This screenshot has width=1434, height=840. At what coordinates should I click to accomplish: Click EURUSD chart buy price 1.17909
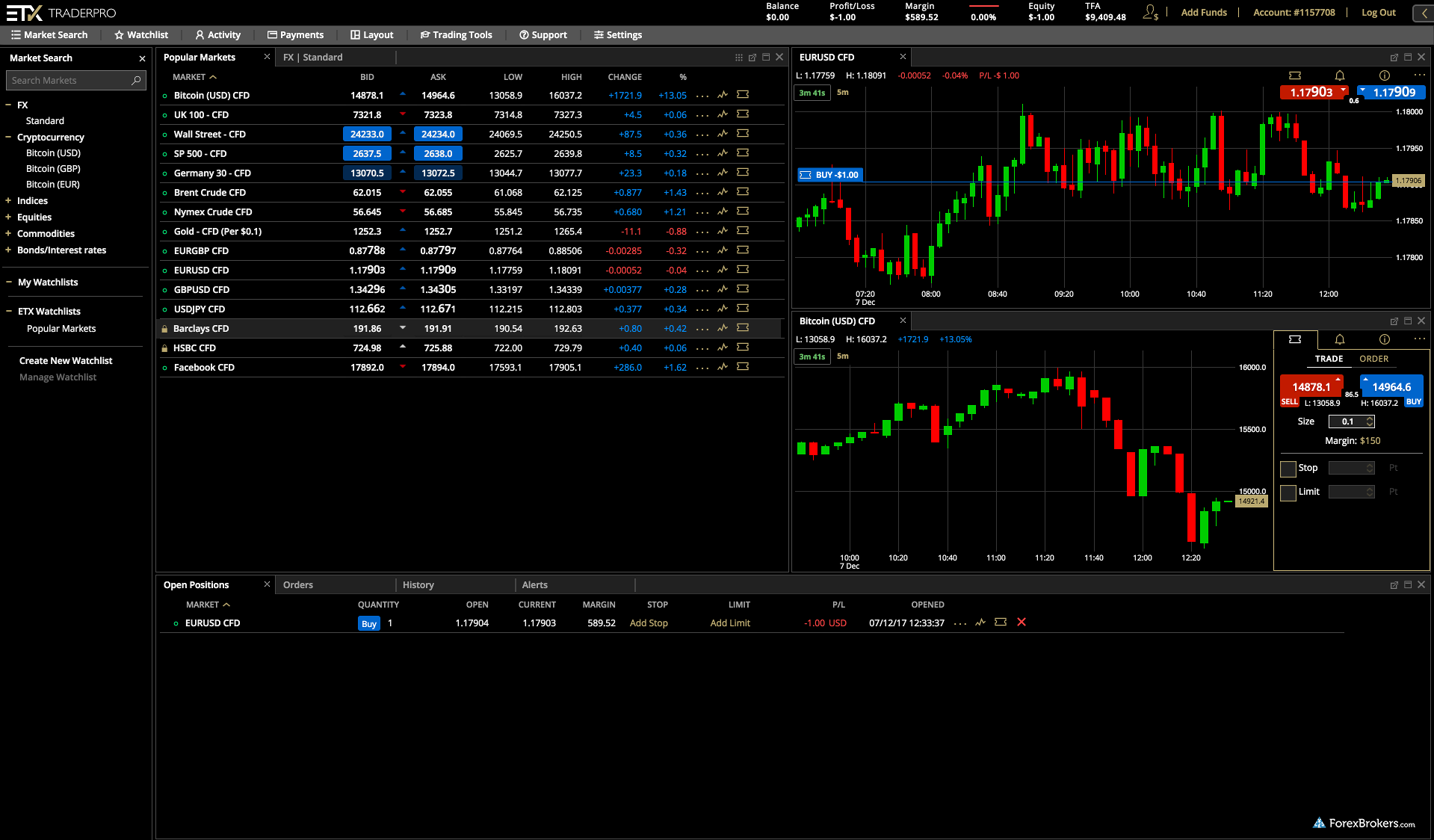pos(1393,93)
